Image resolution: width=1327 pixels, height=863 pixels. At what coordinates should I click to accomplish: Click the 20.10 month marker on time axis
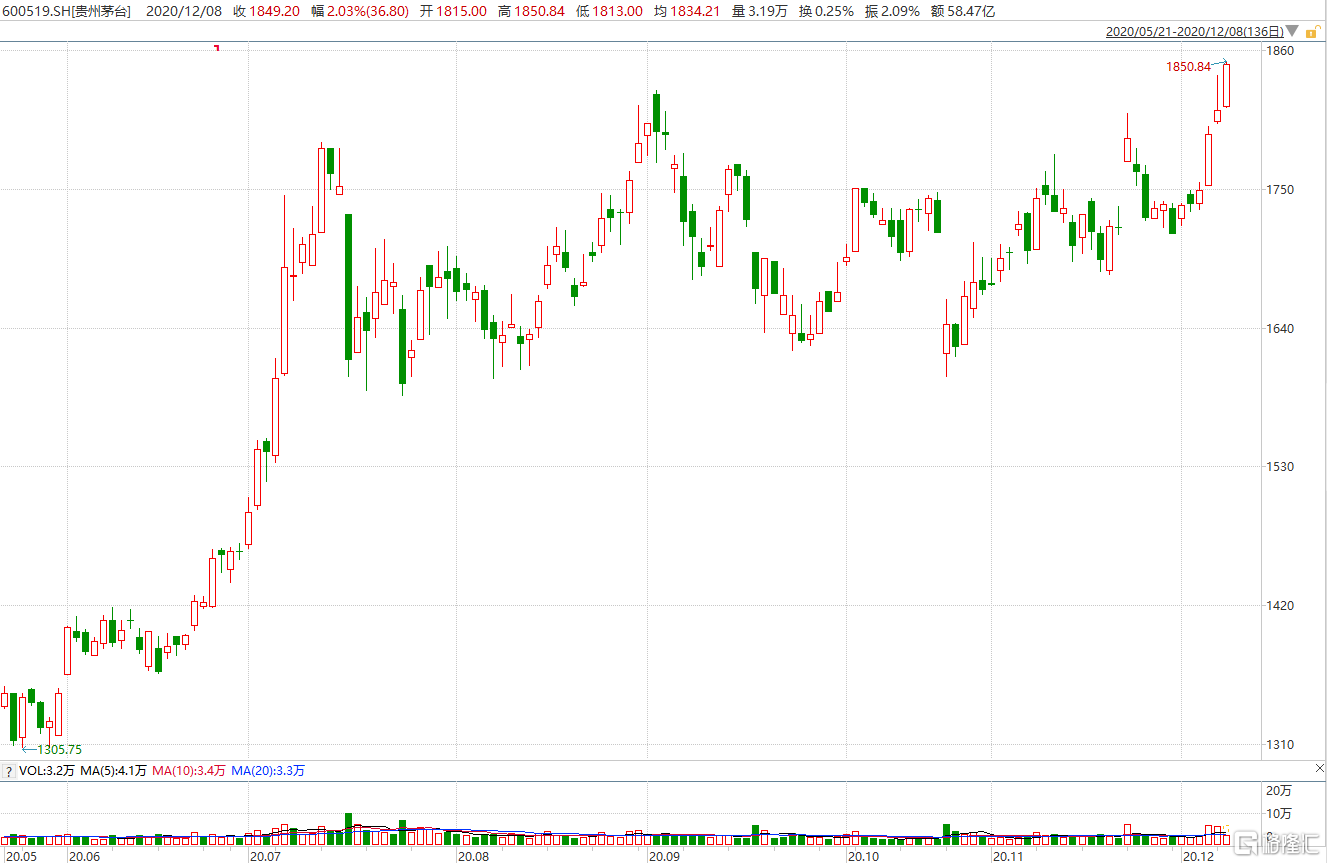pos(863,856)
